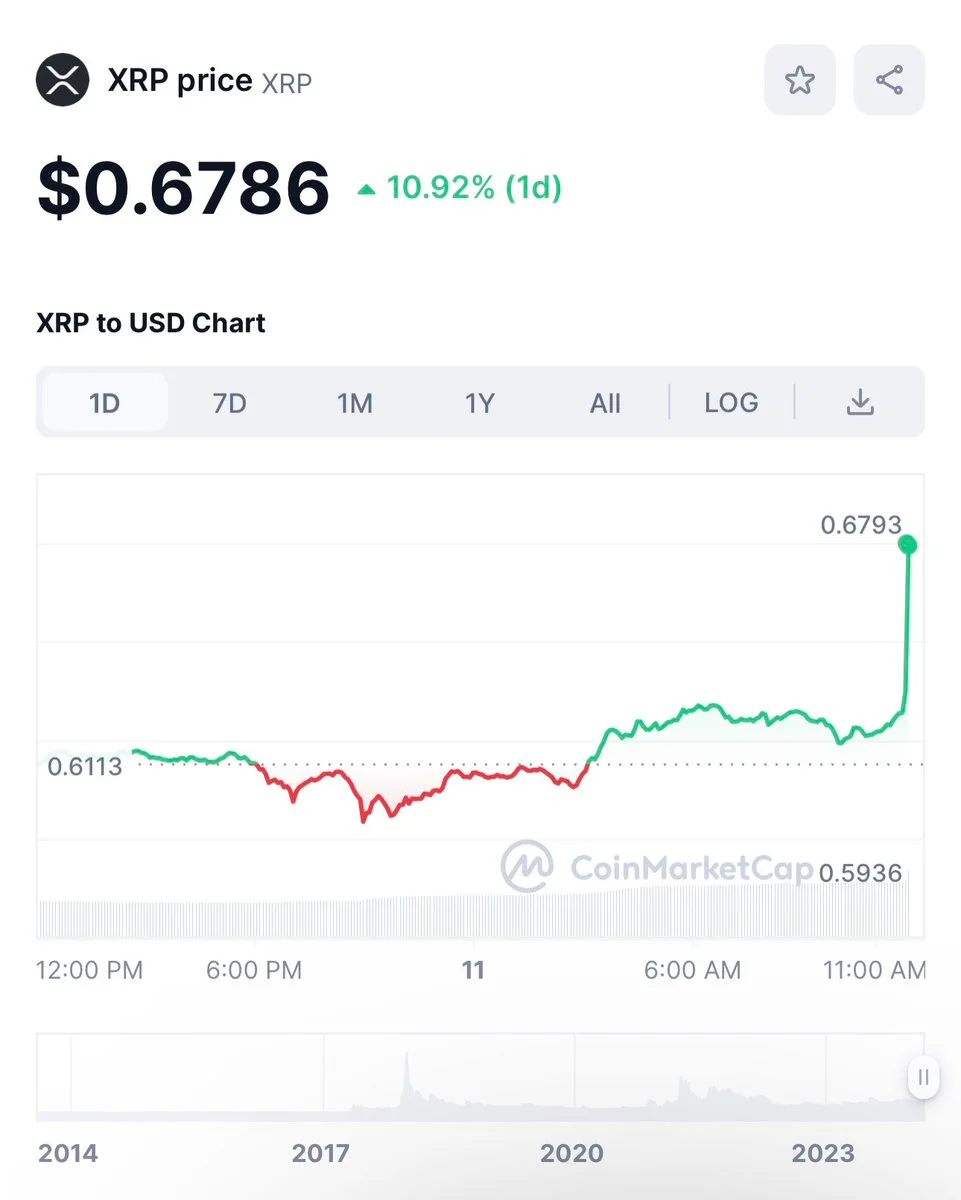
Task: Toggle LOG scale on the chart
Action: tap(731, 403)
